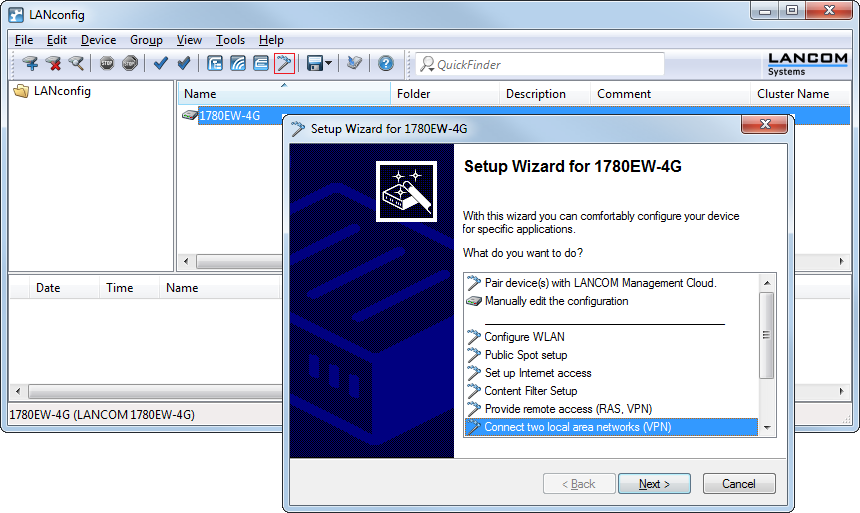Click the blue Help question mark icon

click(386, 64)
